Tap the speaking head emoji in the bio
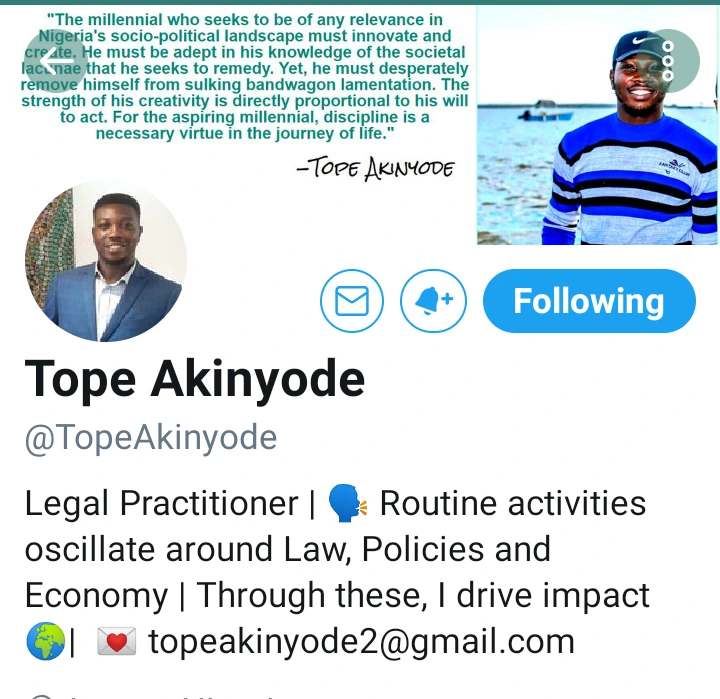This screenshot has width=720, height=699. [x=348, y=504]
